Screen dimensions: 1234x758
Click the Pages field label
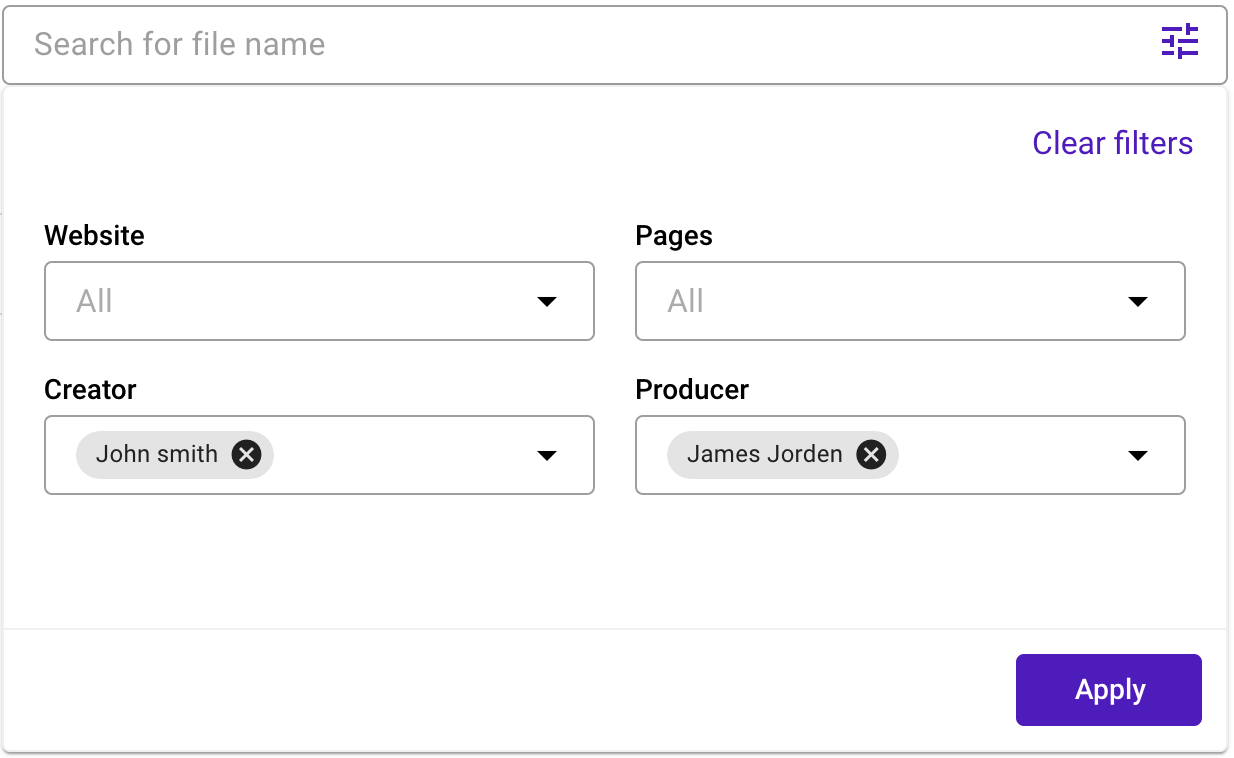[674, 236]
